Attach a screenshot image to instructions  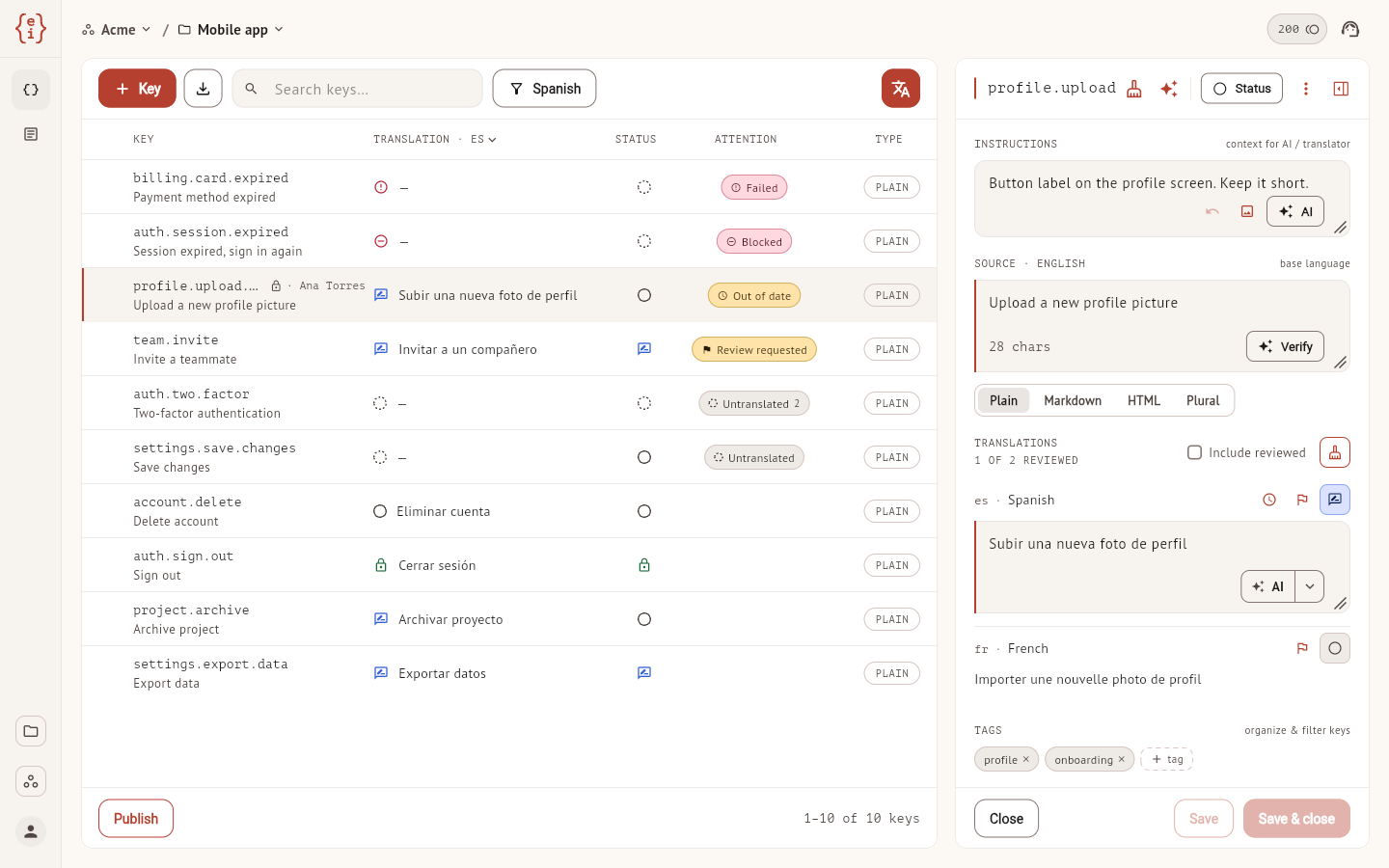coord(1247,211)
